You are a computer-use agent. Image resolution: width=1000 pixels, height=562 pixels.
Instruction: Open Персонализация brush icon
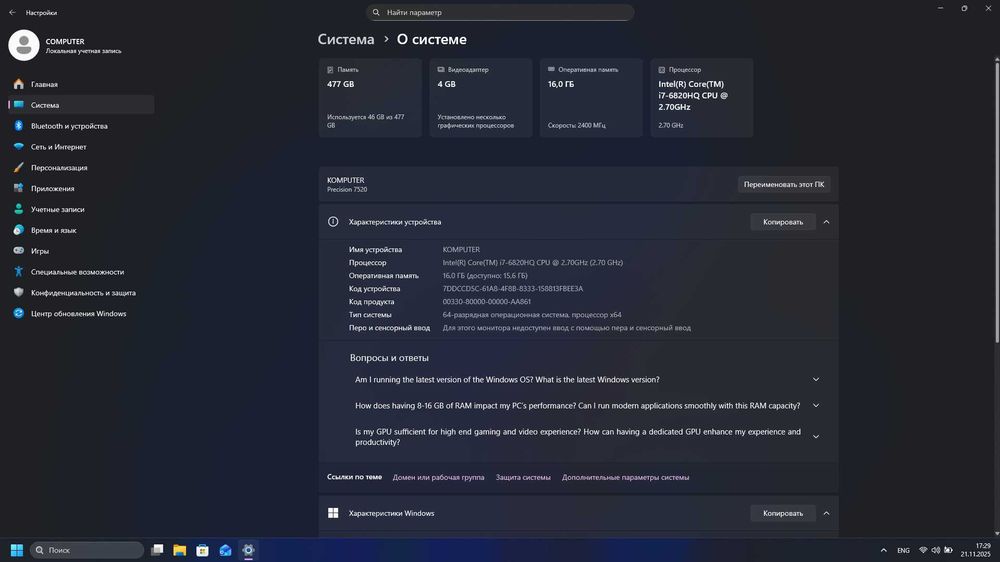pos(18,168)
